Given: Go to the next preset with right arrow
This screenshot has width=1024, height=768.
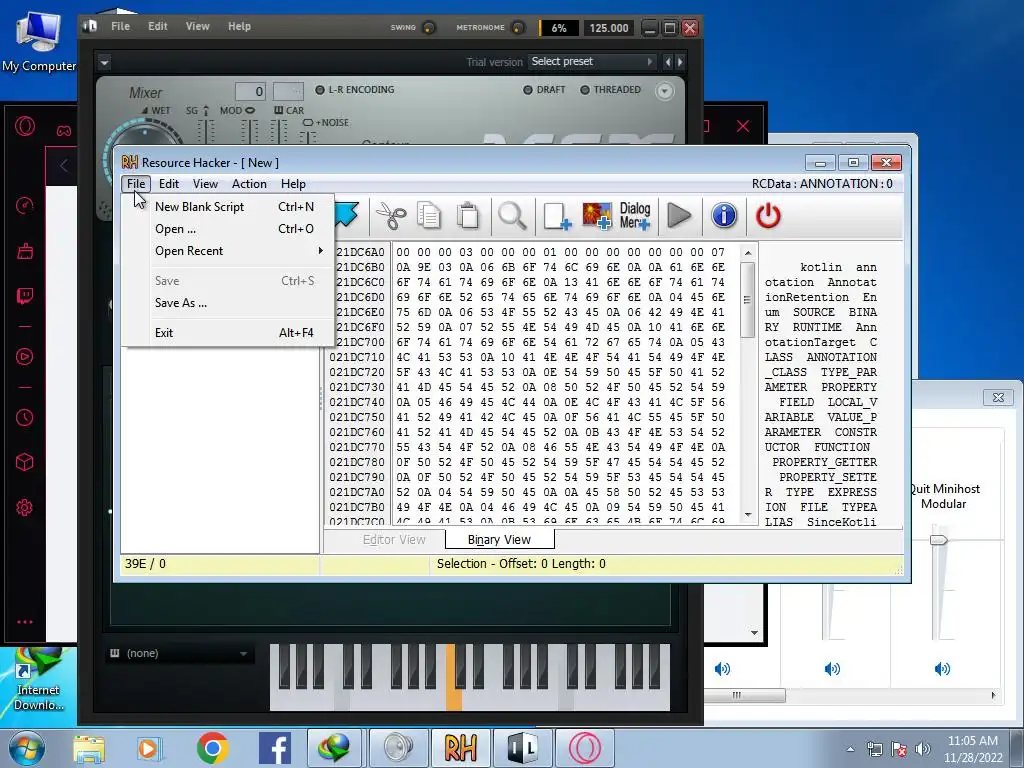Looking at the screenshot, I should coord(680,61).
